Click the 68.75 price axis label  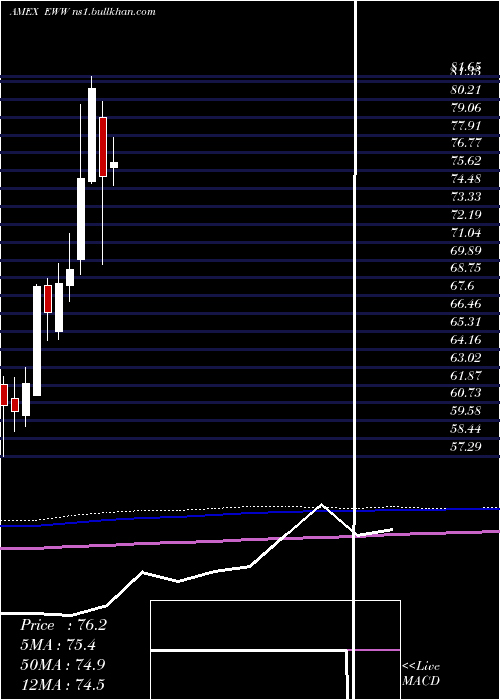[466, 268]
